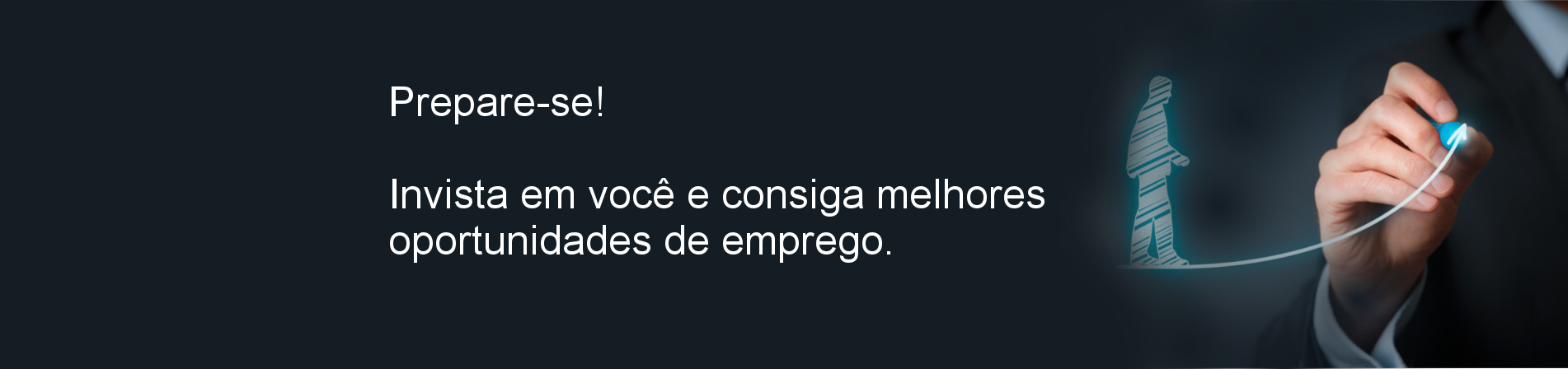Click the head of the walking figure
The height and width of the screenshot is (369, 1568).
point(1160,90)
